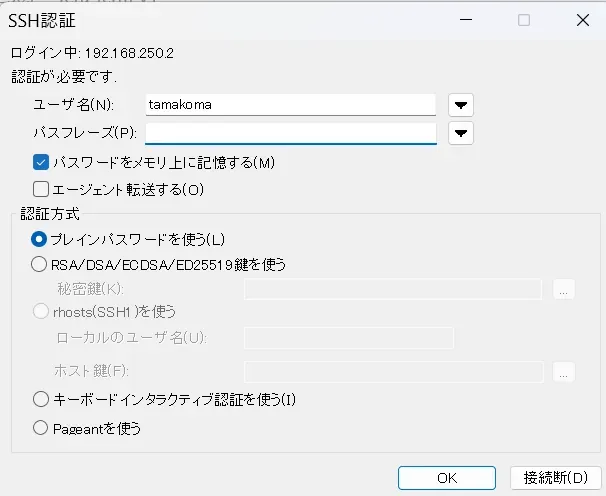
Task: Open the user name dropdown arrow
Action: [x=460, y=105]
